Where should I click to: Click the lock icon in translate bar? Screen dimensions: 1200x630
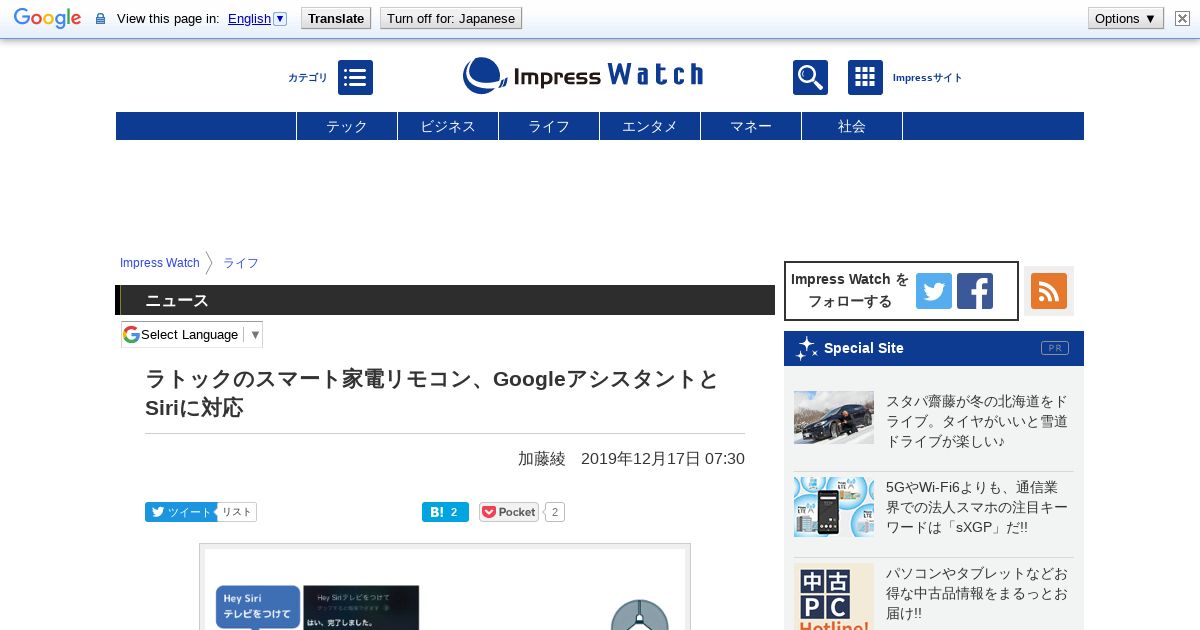coord(100,19)
